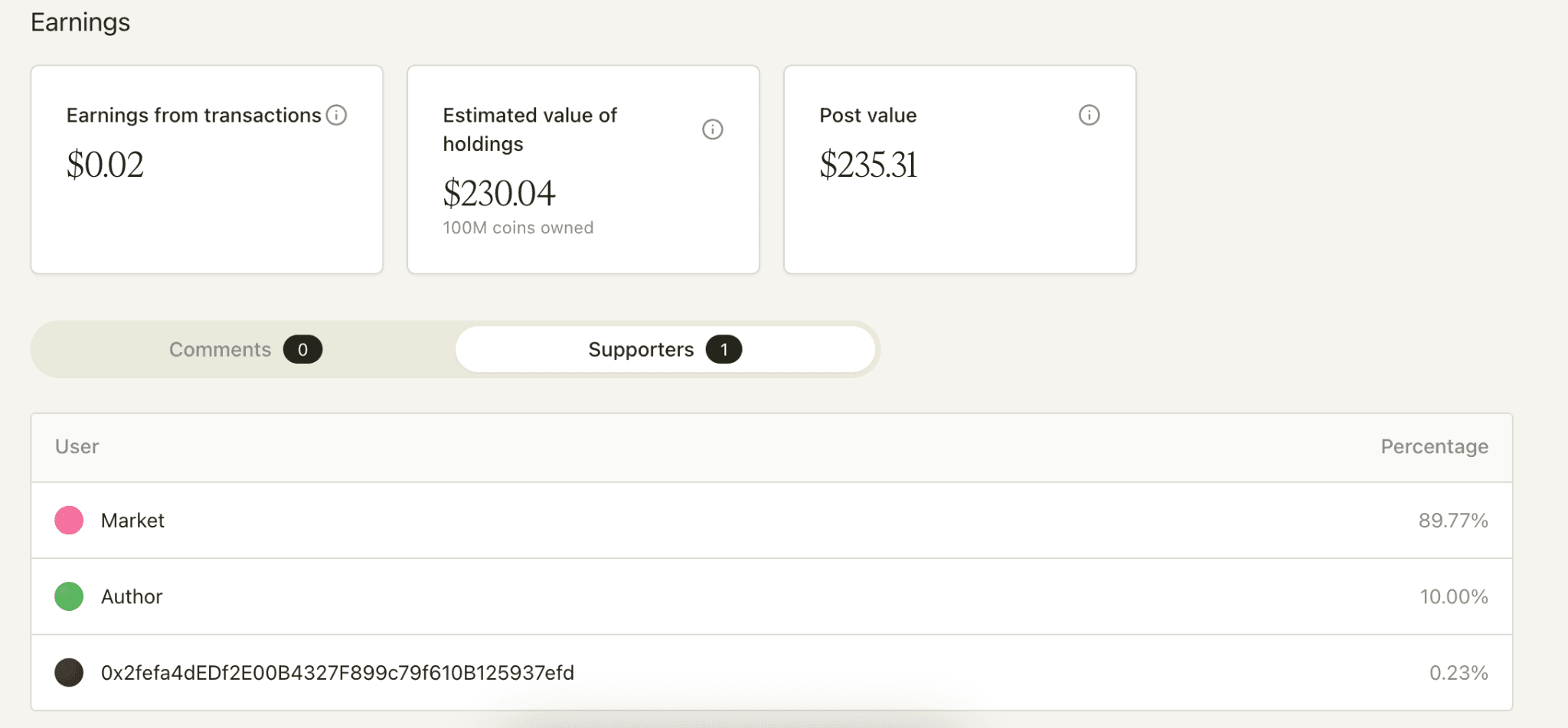Click the green Author avatar circle

pos(69,596)
